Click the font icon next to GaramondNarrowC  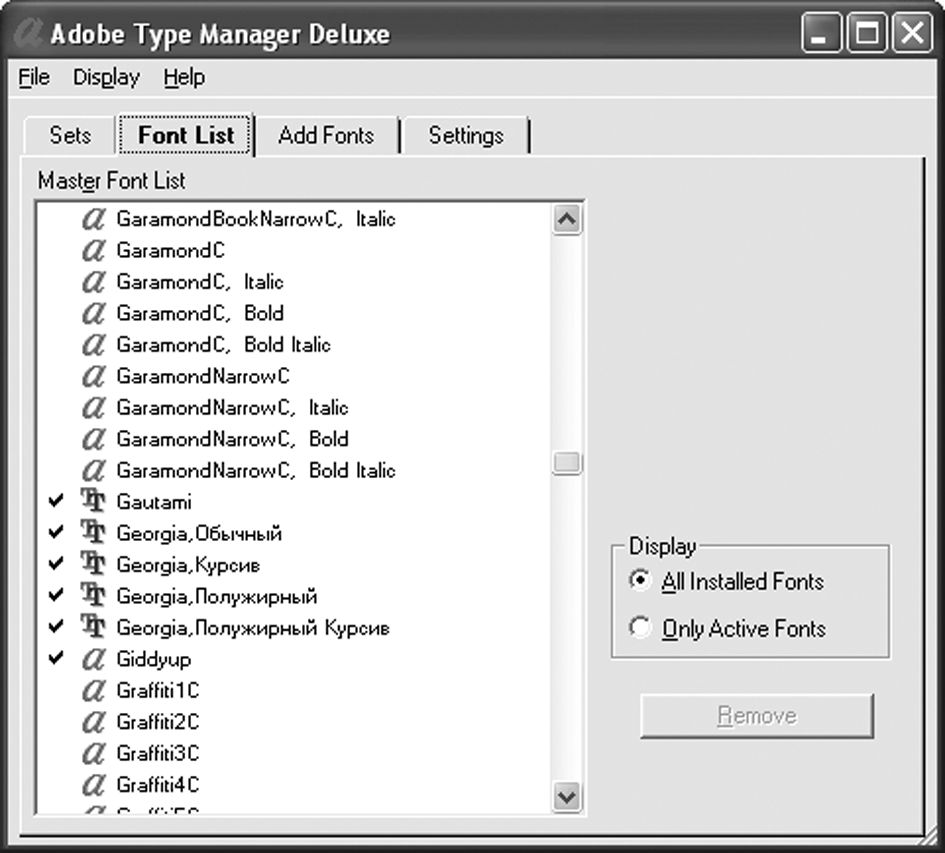pyautogui.click(x=93, y=376)
